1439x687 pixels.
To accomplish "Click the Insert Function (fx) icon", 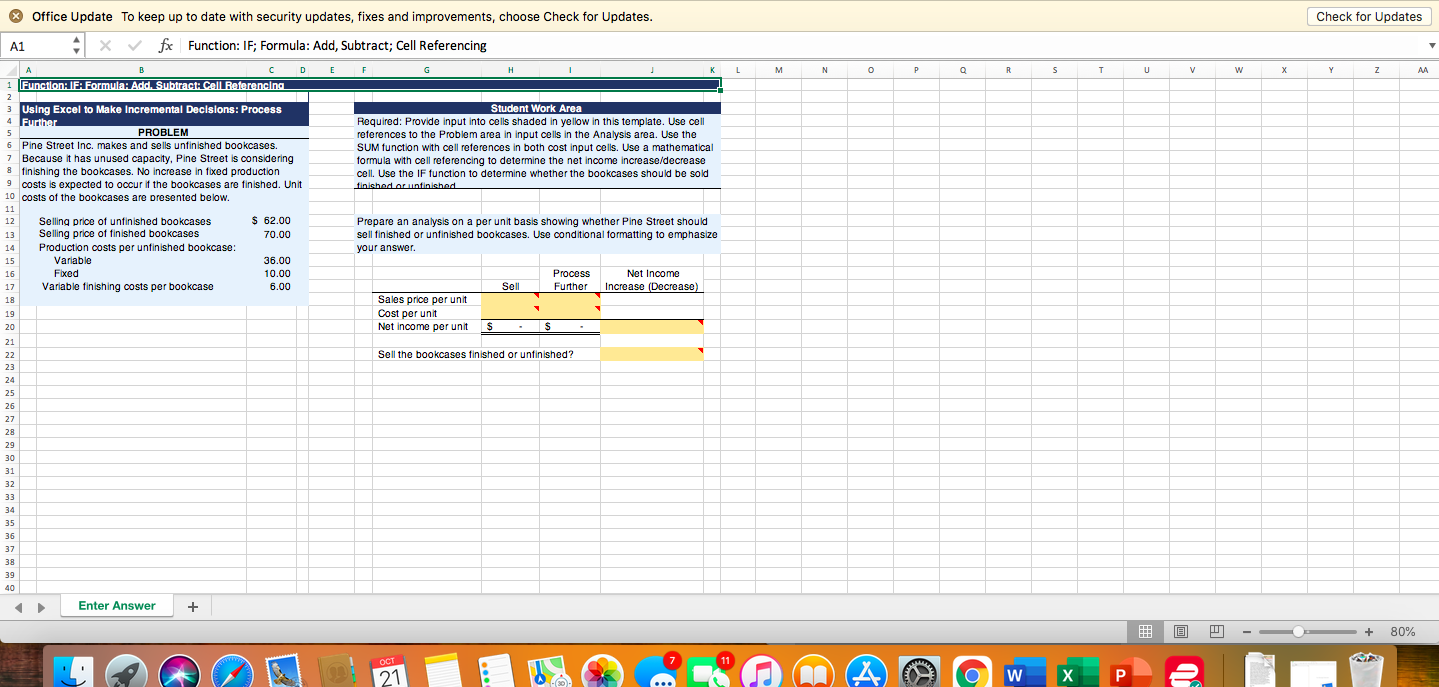I will [165, 45].
